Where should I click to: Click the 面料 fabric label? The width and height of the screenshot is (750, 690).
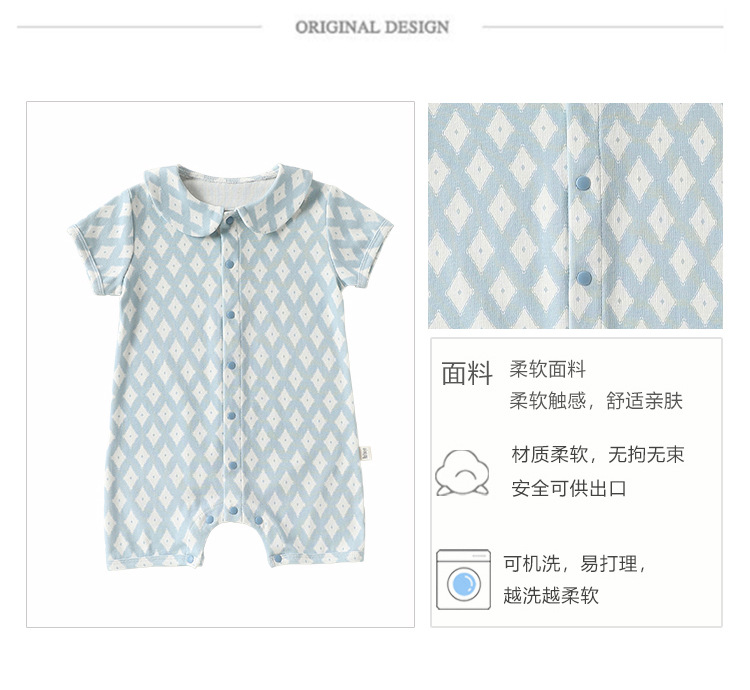coord(467,373)
